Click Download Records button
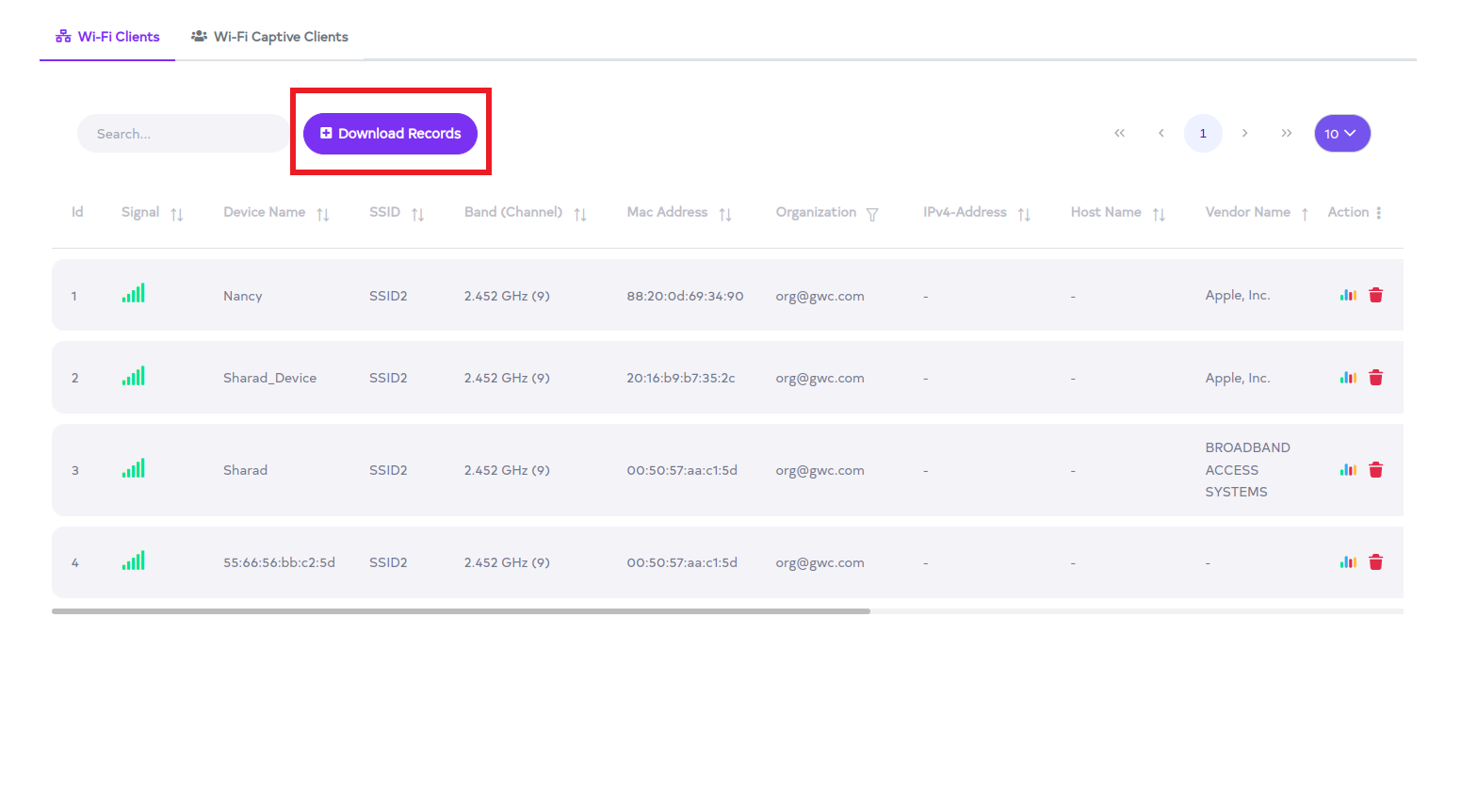This screenshot has height=812, width=1461. point(390,134)
